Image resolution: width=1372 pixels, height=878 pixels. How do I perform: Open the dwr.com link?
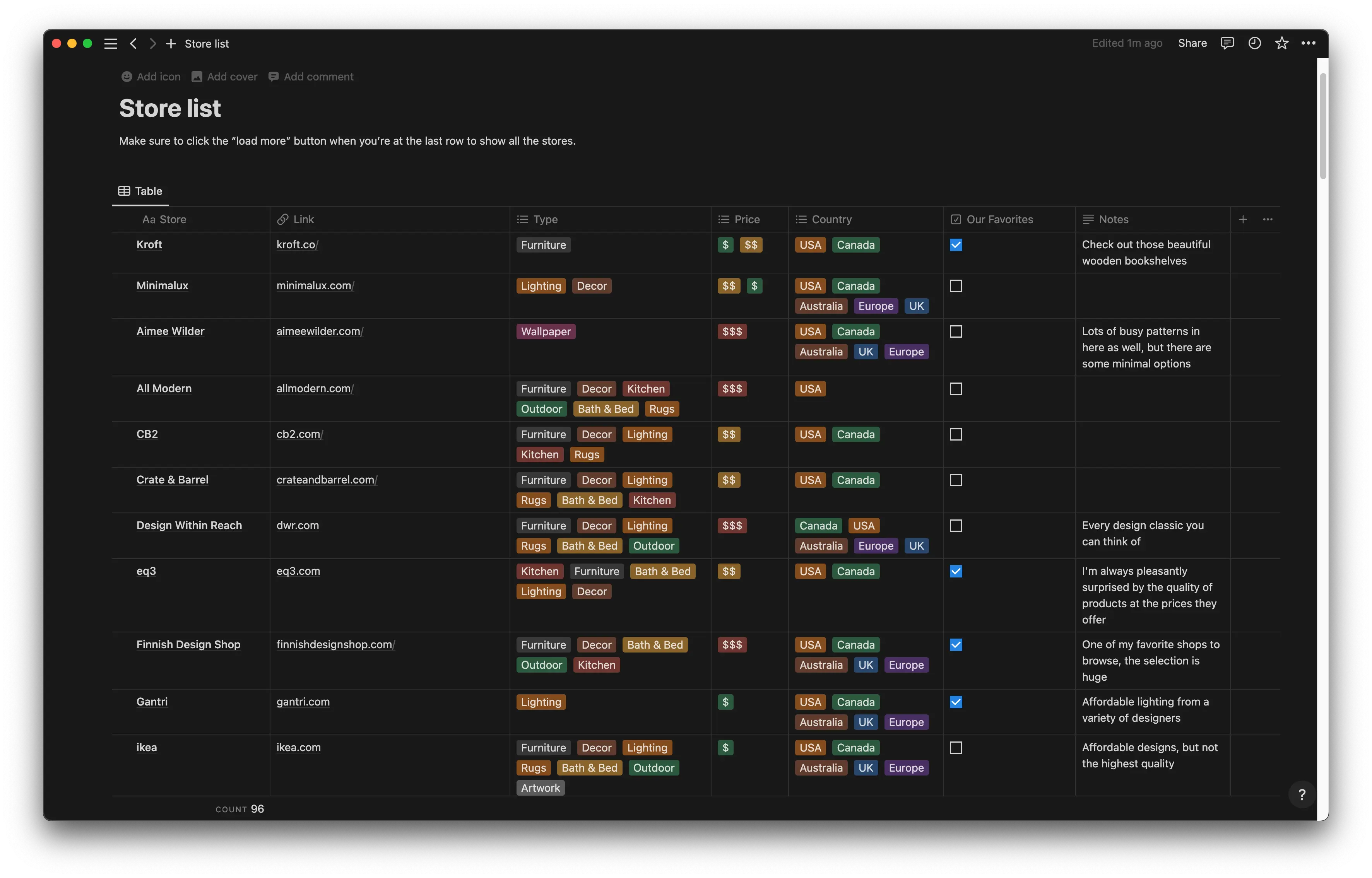point(298,525)
